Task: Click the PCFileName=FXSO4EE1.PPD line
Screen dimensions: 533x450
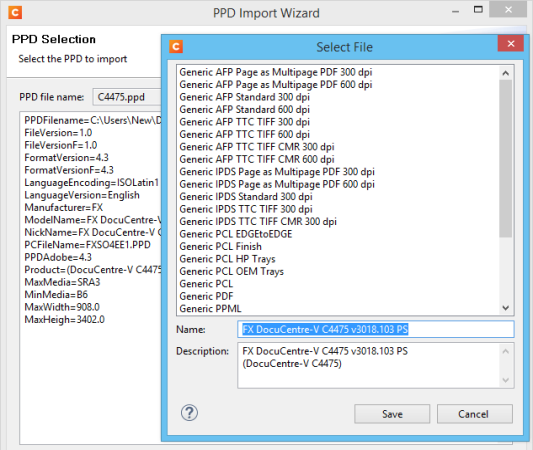Action: coord(87,245)
